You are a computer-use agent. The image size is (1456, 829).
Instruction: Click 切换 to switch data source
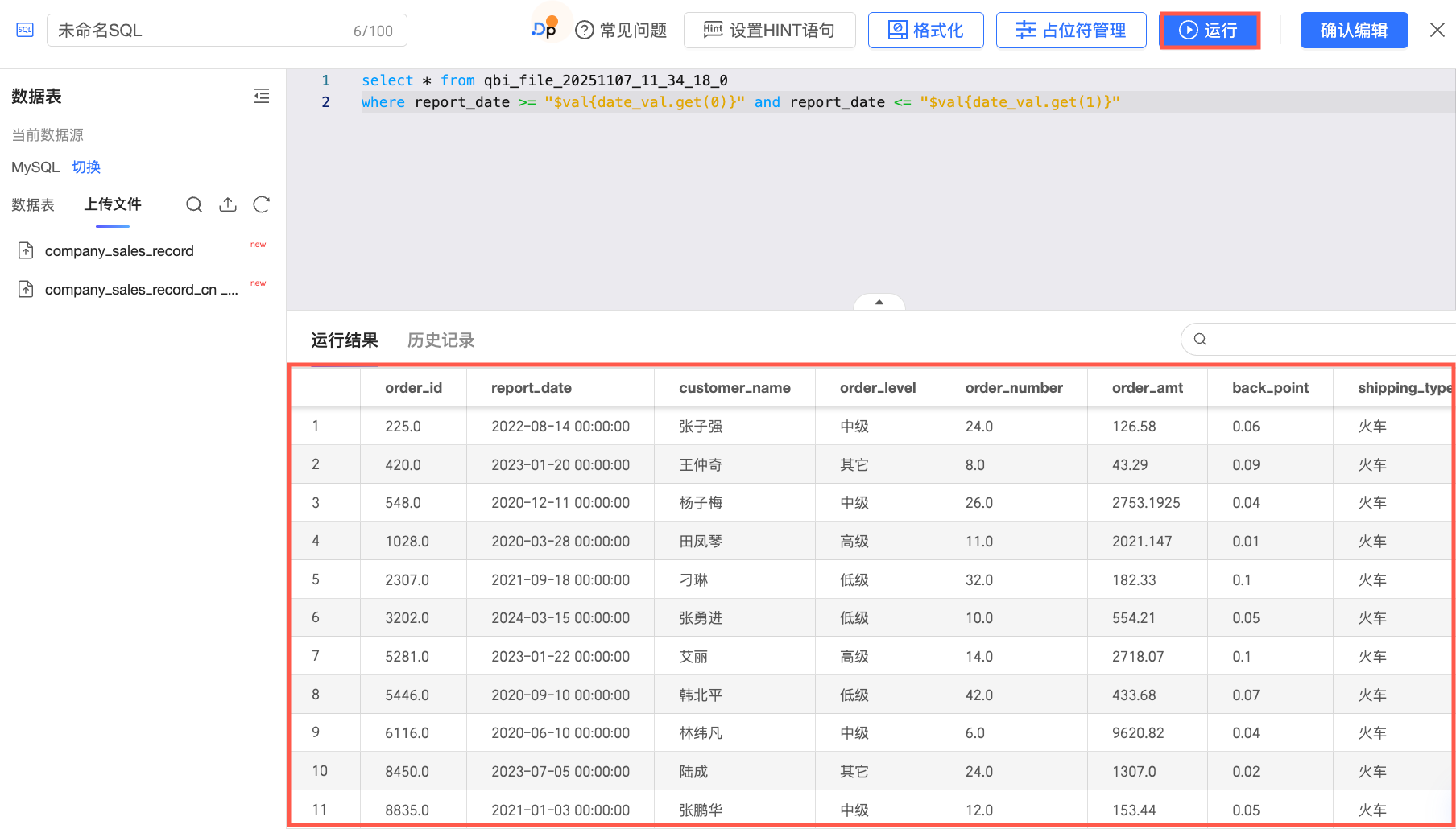pyautogui.click(x=86, y=167)
